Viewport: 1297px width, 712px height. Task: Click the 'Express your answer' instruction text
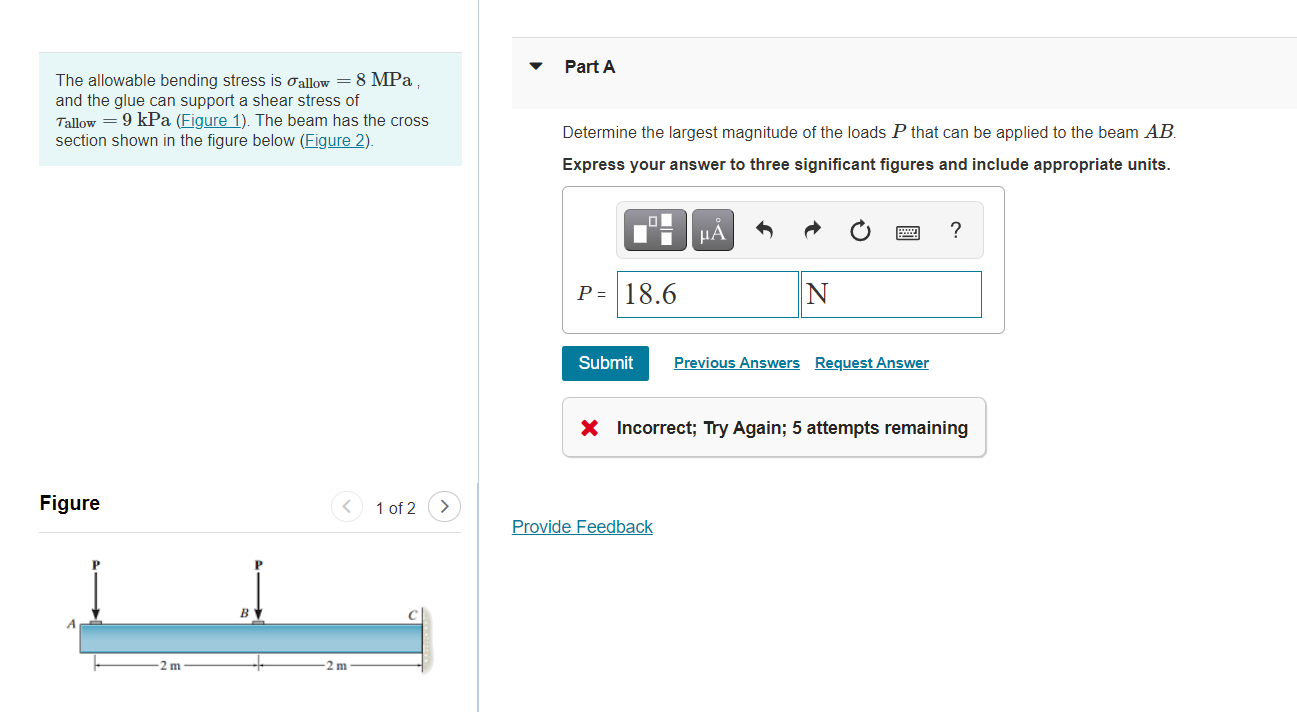click(866, 164)
